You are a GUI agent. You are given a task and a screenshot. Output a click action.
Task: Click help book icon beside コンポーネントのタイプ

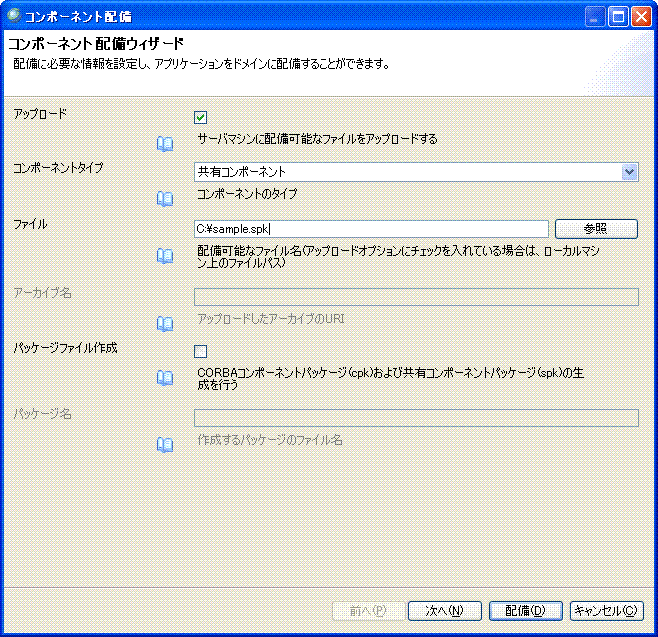(x=165, y=198)
